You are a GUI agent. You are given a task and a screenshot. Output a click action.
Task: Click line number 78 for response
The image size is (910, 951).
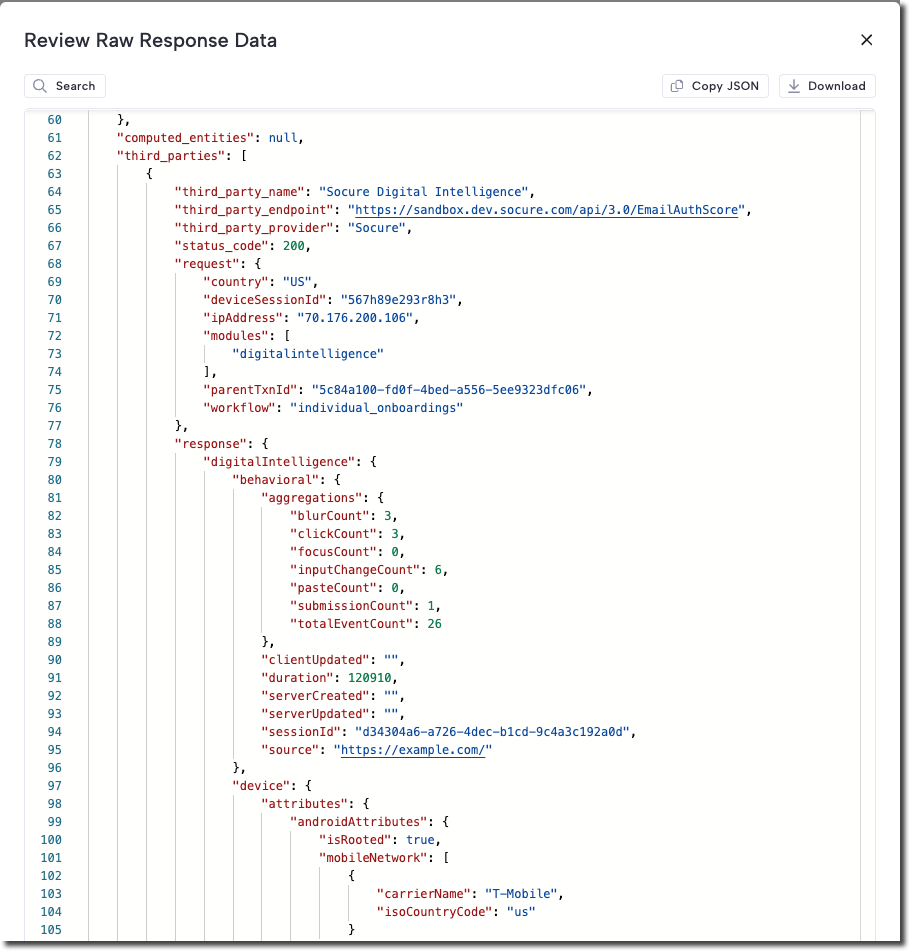pos(55,444)
